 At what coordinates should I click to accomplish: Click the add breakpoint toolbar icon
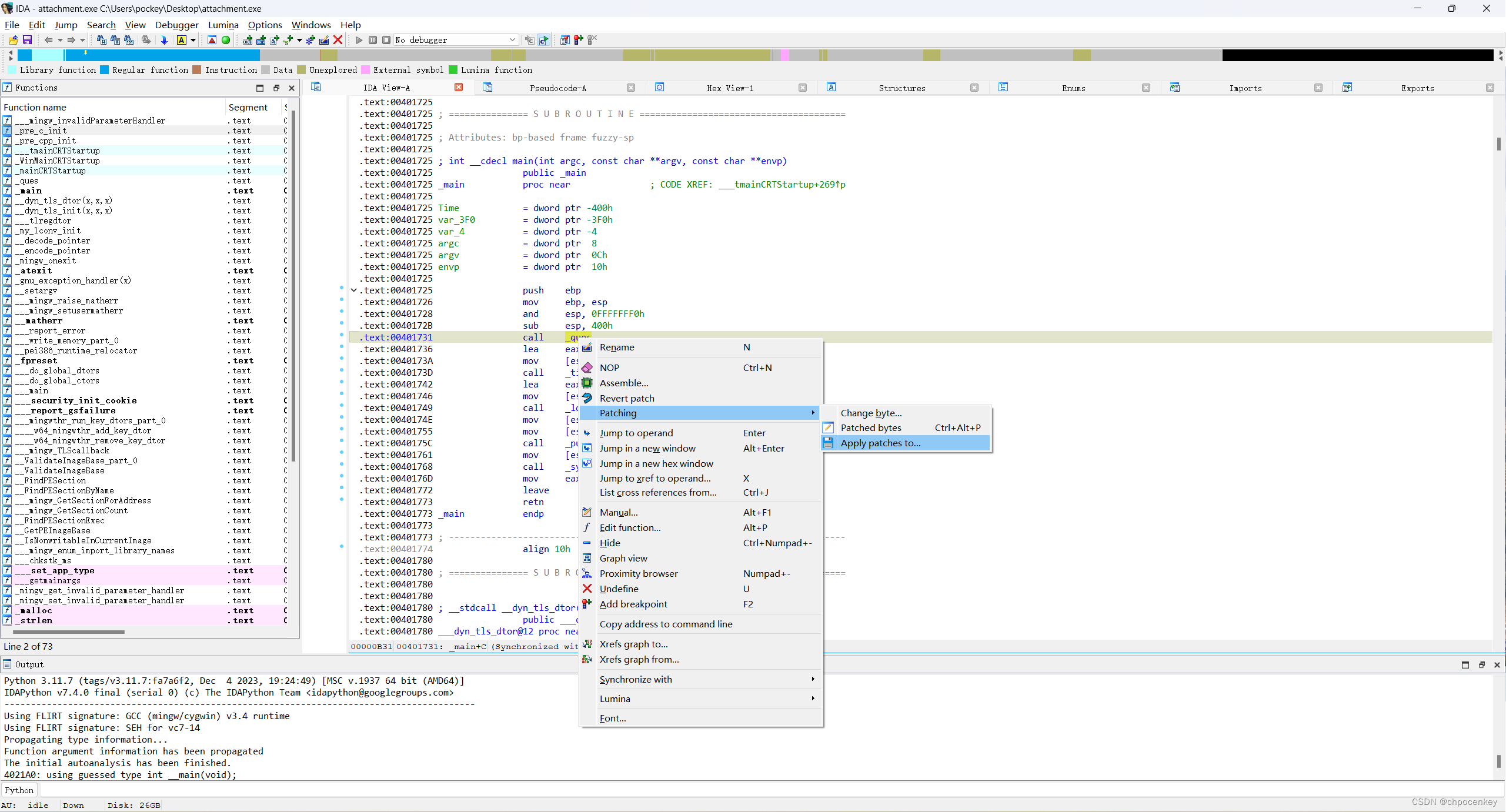[578, 40]
